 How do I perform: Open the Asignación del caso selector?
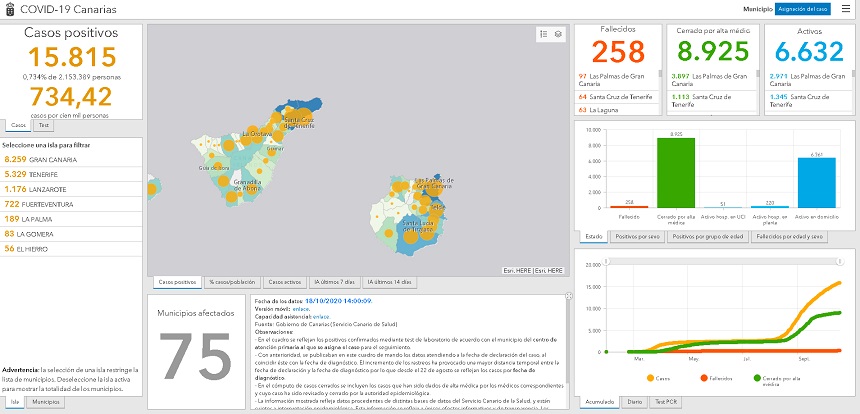(803, 9)
